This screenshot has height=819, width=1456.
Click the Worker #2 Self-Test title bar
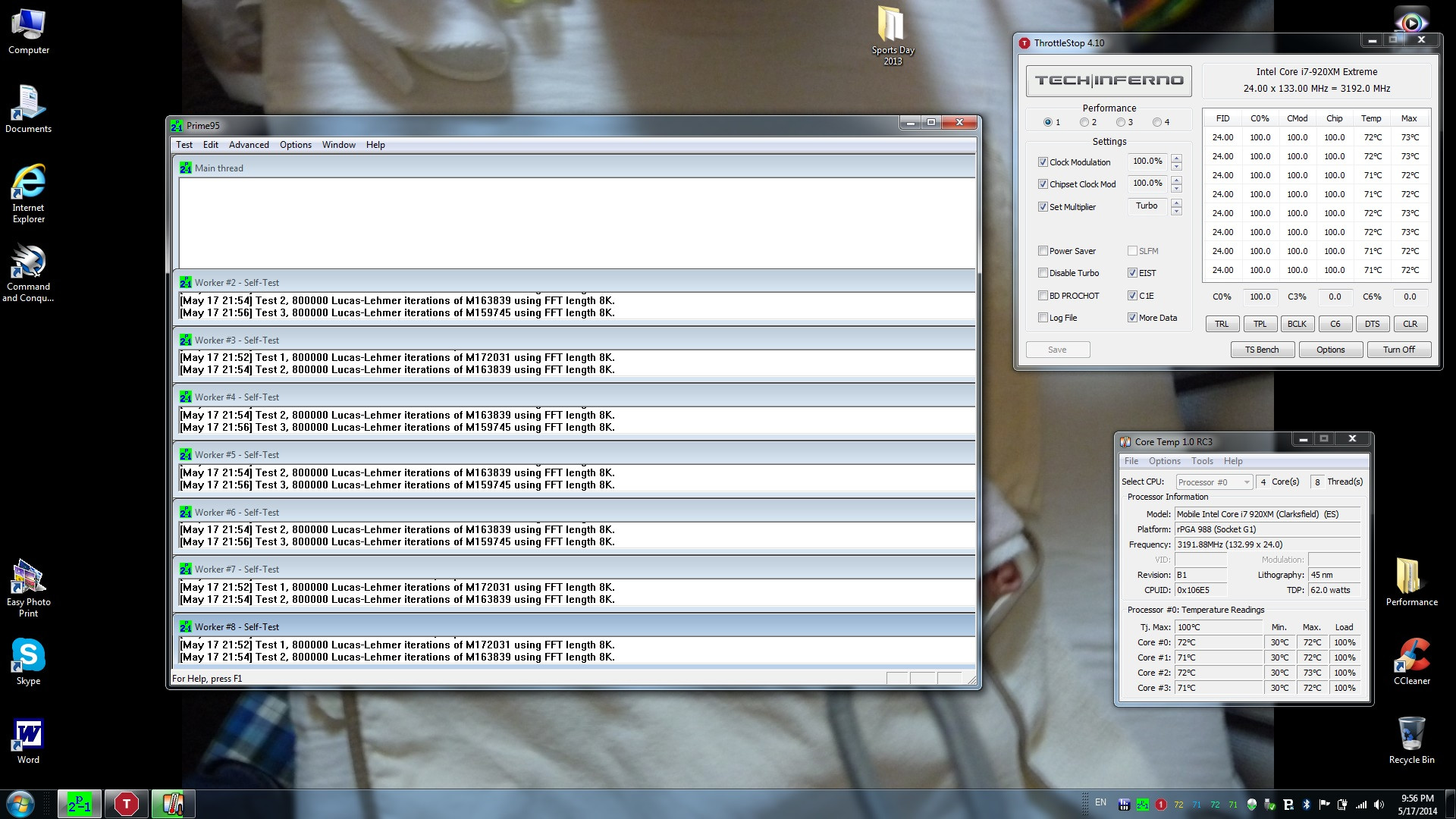click(574, 283)
